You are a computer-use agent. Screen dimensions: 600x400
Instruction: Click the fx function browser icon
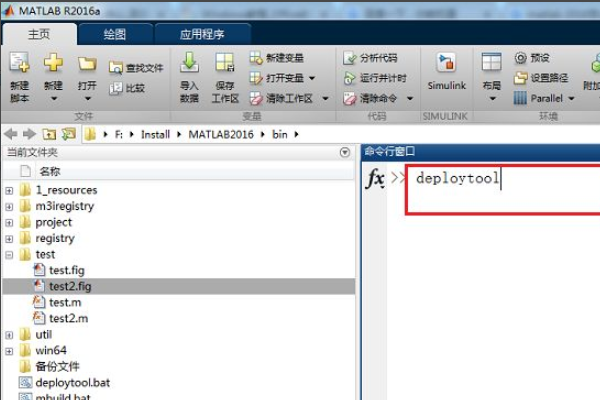tap(375, 178)
